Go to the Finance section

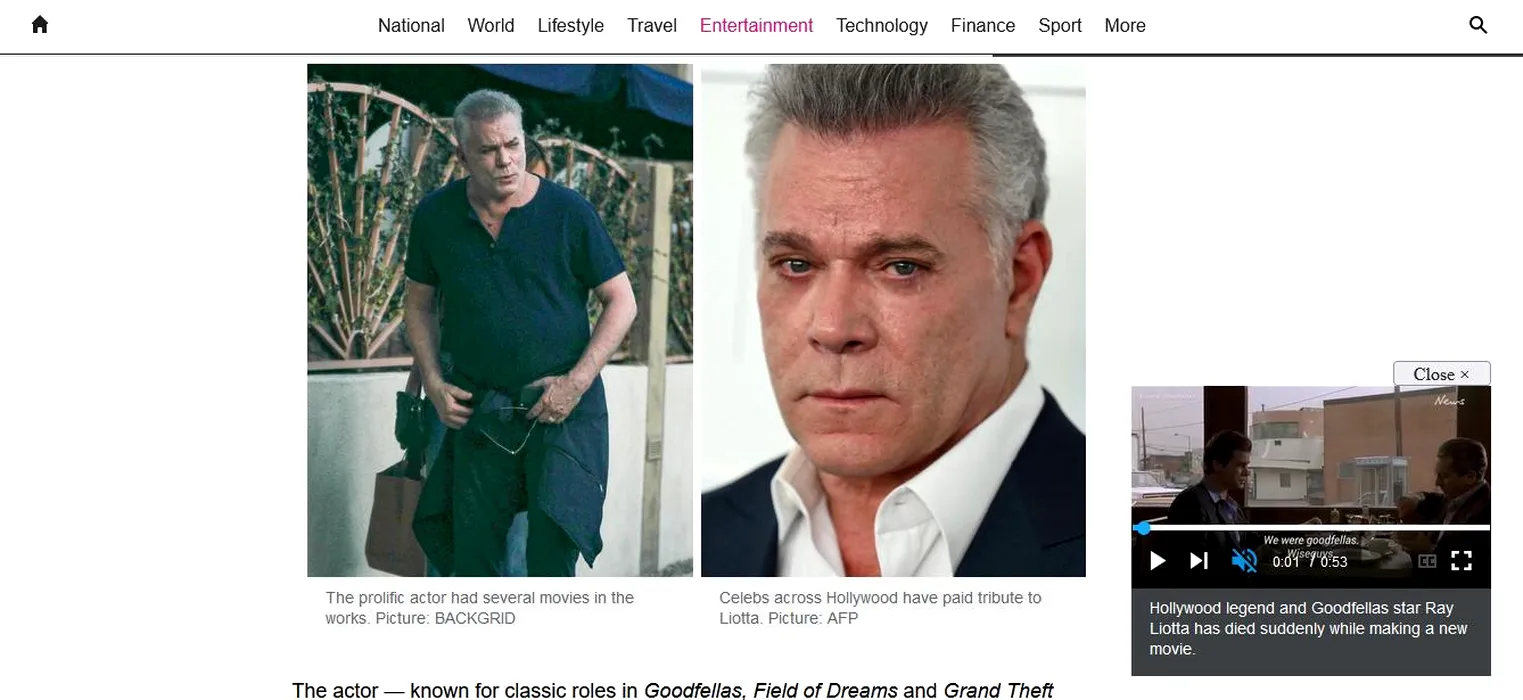click(x=983, y=26)
